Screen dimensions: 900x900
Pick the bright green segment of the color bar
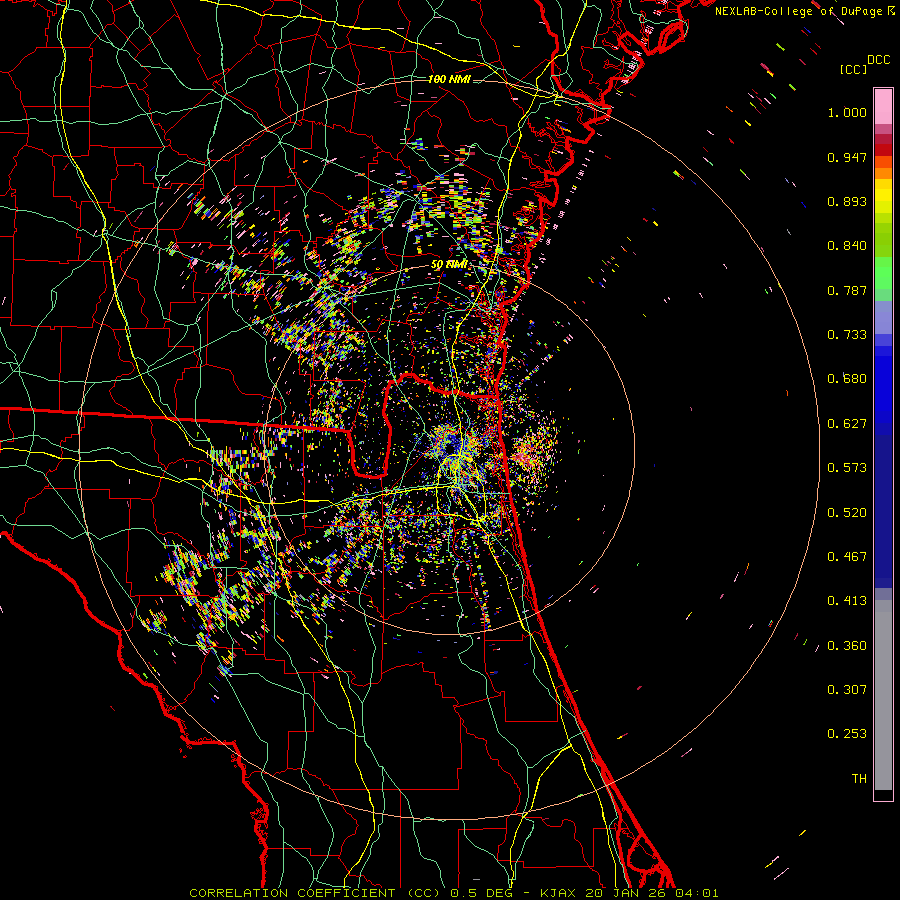[x=883, y=273]
